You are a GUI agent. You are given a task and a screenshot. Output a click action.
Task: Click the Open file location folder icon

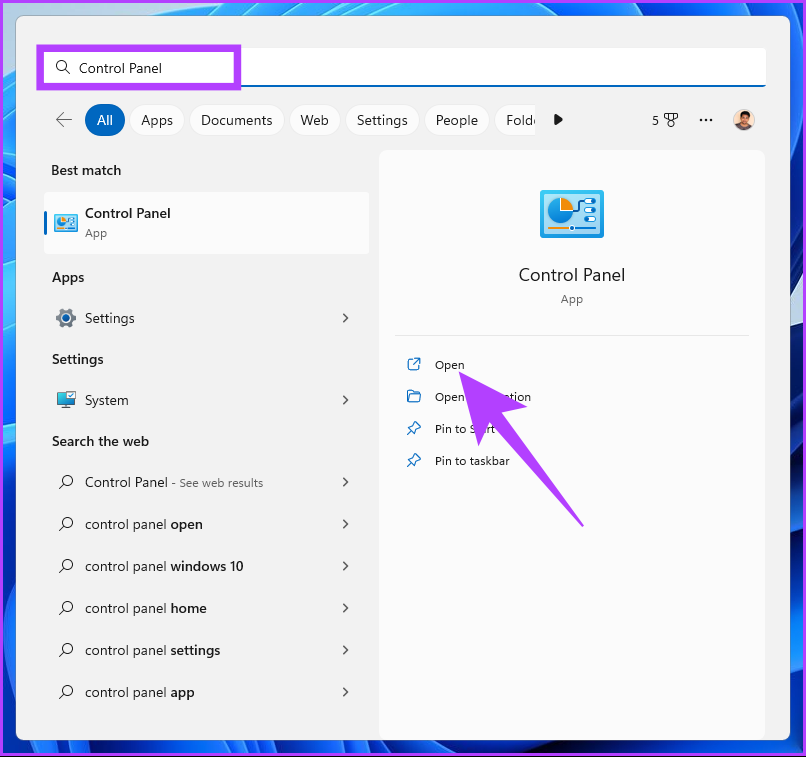(x=414, y=396)
